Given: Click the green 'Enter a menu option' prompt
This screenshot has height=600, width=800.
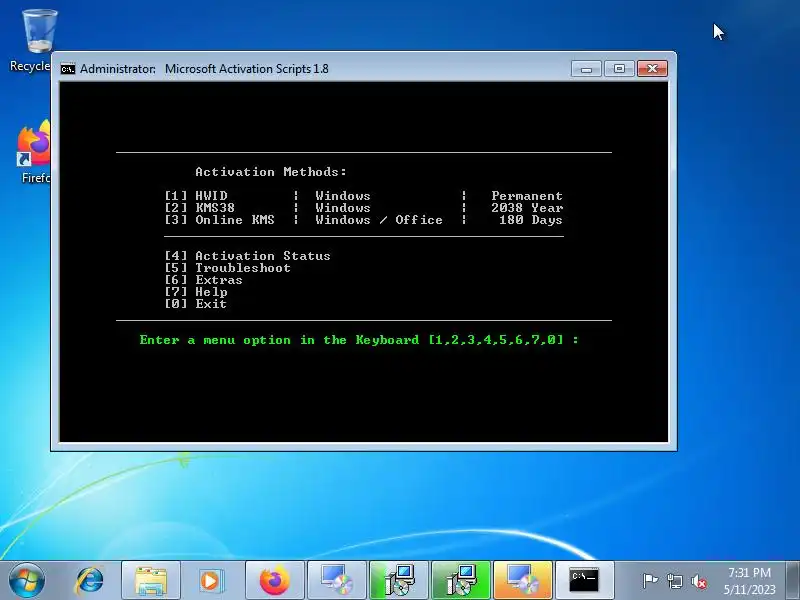Looking at the screenshot, I should [359, 340].
